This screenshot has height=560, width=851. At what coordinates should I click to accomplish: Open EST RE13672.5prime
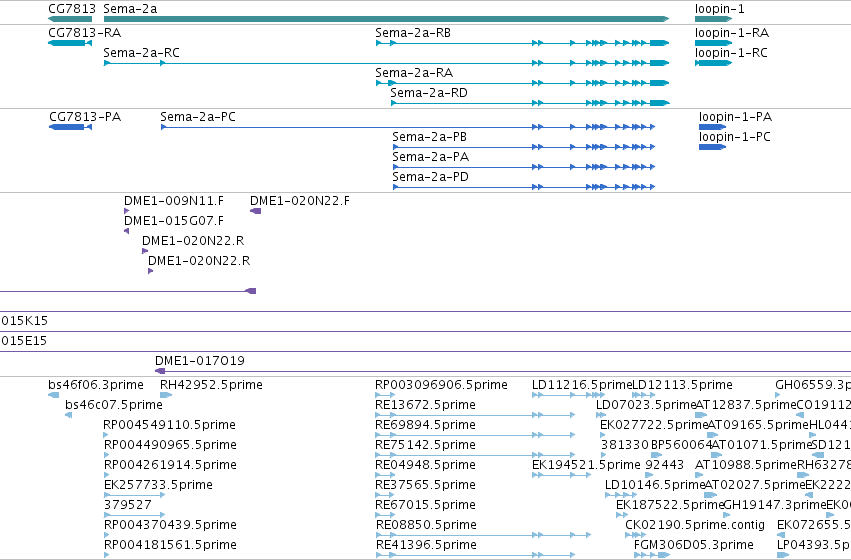pos(425,405)
